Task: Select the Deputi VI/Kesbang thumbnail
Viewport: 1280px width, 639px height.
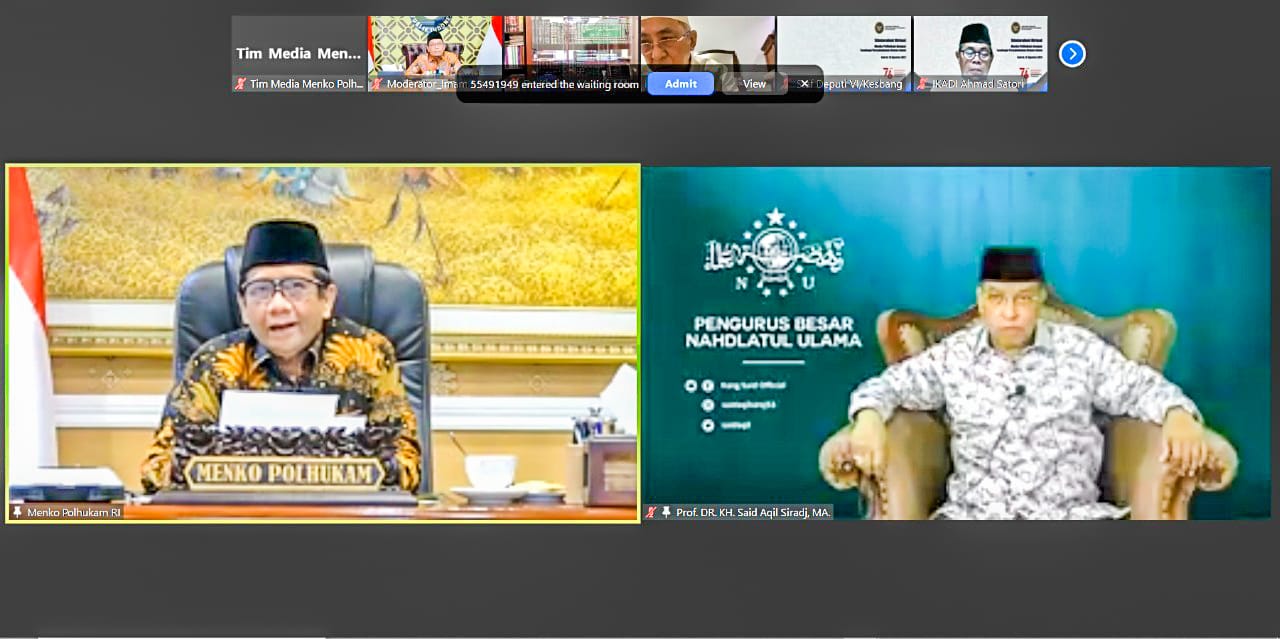Action: tap(844, 54)
